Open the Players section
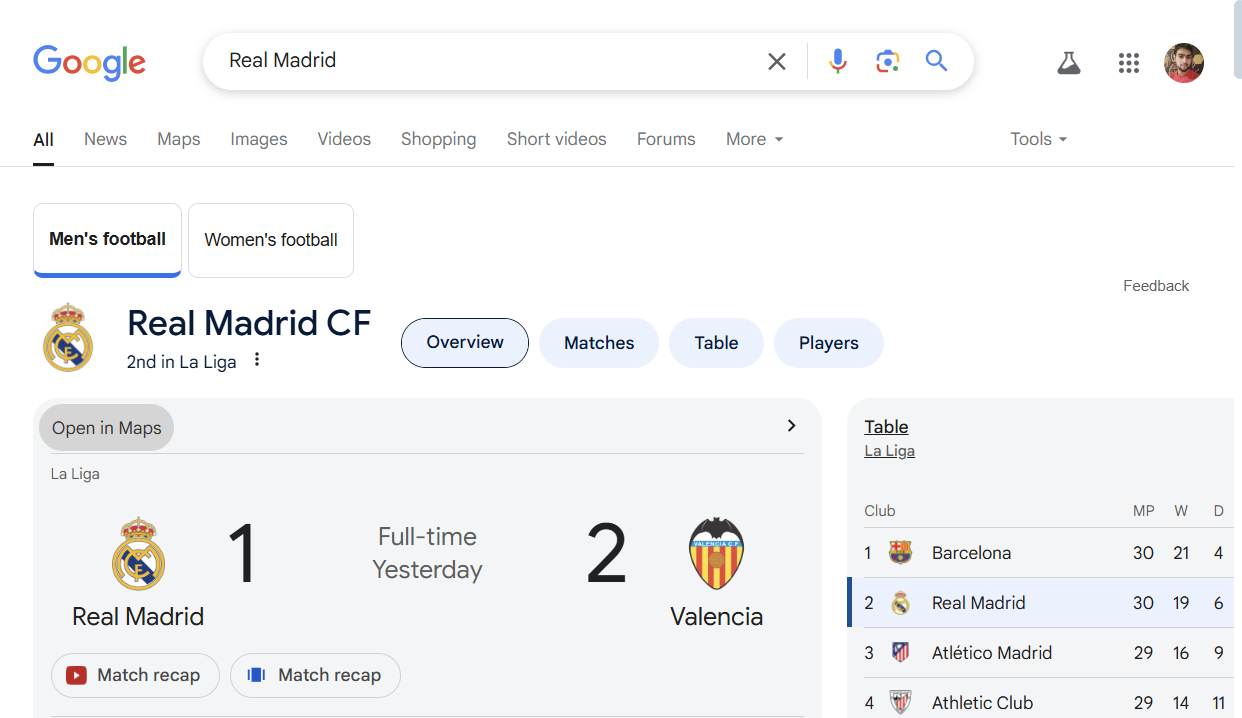The width and height of the screenshot is (1242, 718). [x=828, y=343]
